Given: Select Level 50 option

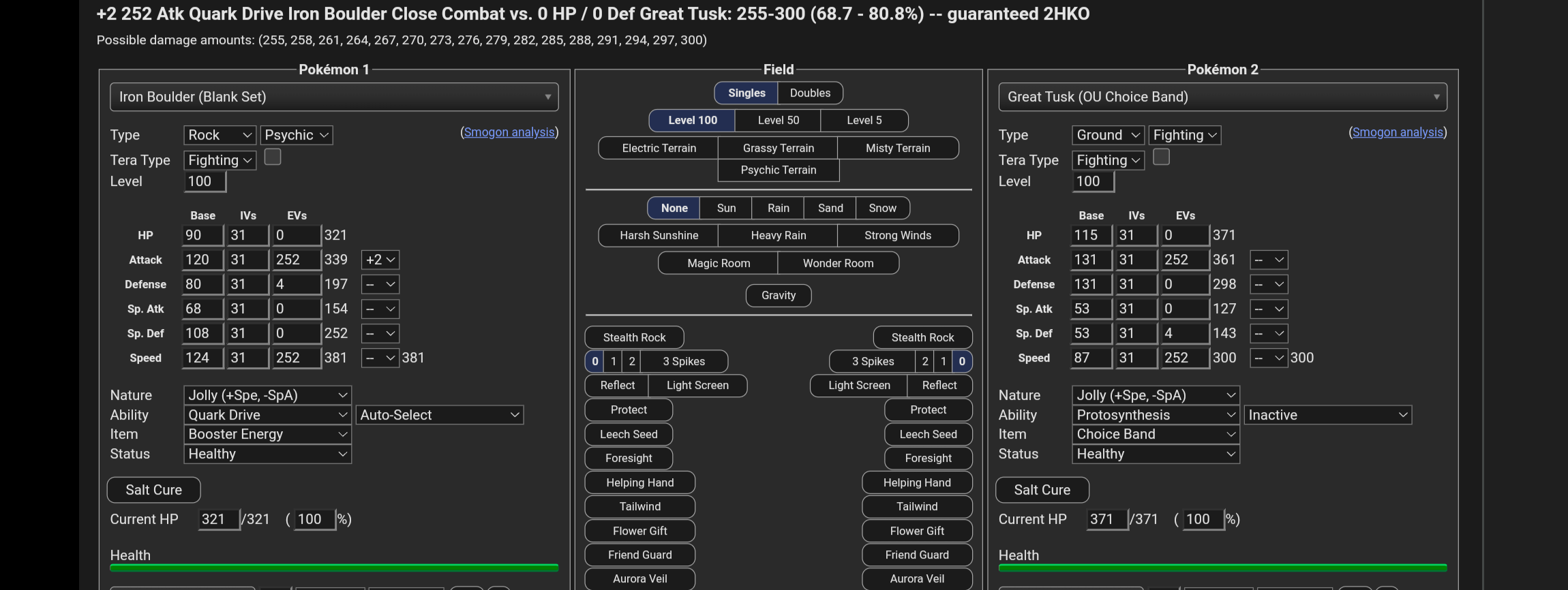Looking at the screenshot, I should point(779,120).
